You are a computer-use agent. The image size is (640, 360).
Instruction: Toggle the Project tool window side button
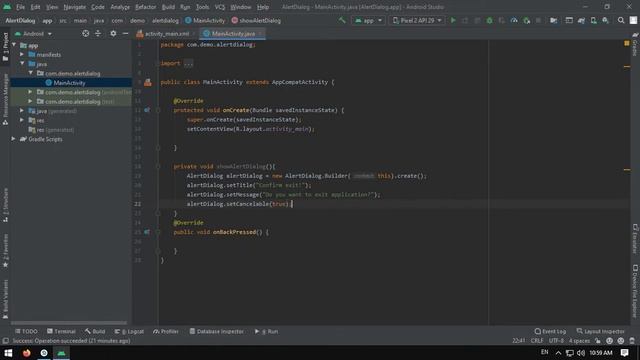click(5, 47)
